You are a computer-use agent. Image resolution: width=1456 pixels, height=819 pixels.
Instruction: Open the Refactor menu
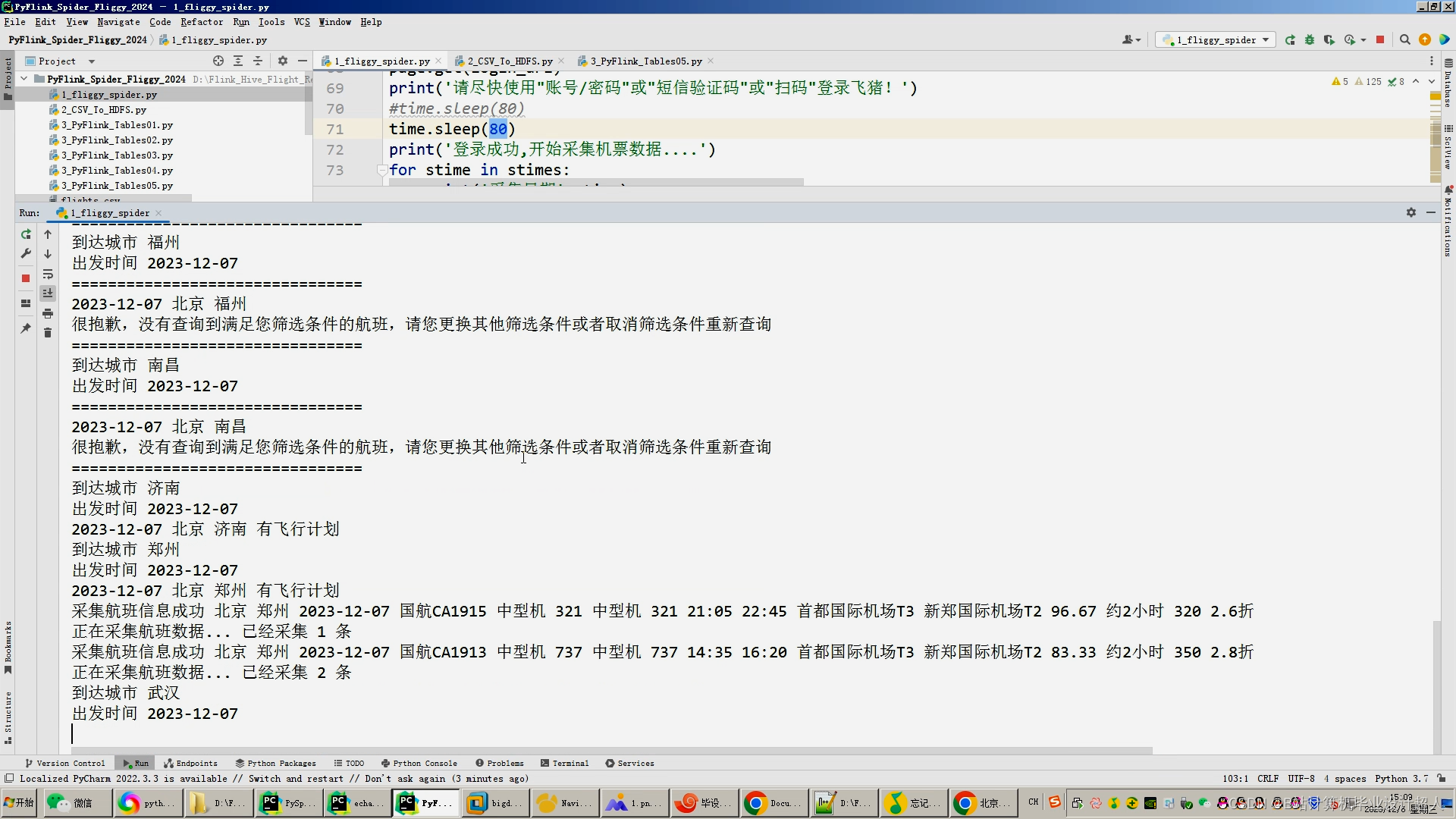click(201, 22)
